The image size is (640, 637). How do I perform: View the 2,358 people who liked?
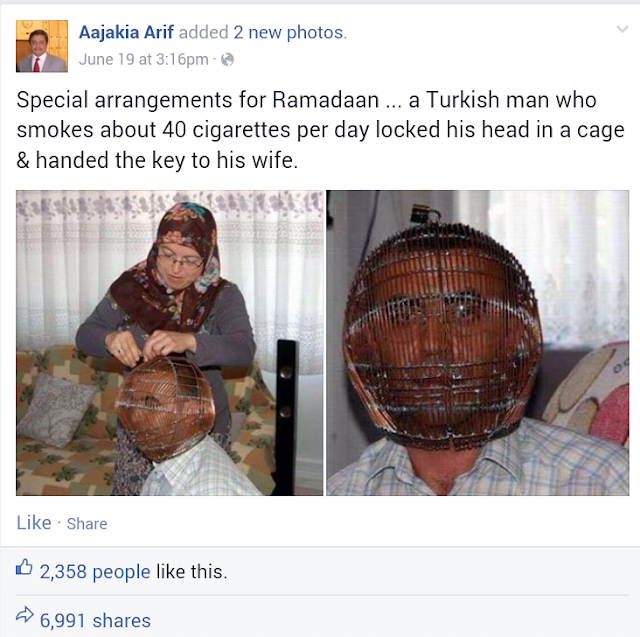pyautogui.click(x=95, y=571)
